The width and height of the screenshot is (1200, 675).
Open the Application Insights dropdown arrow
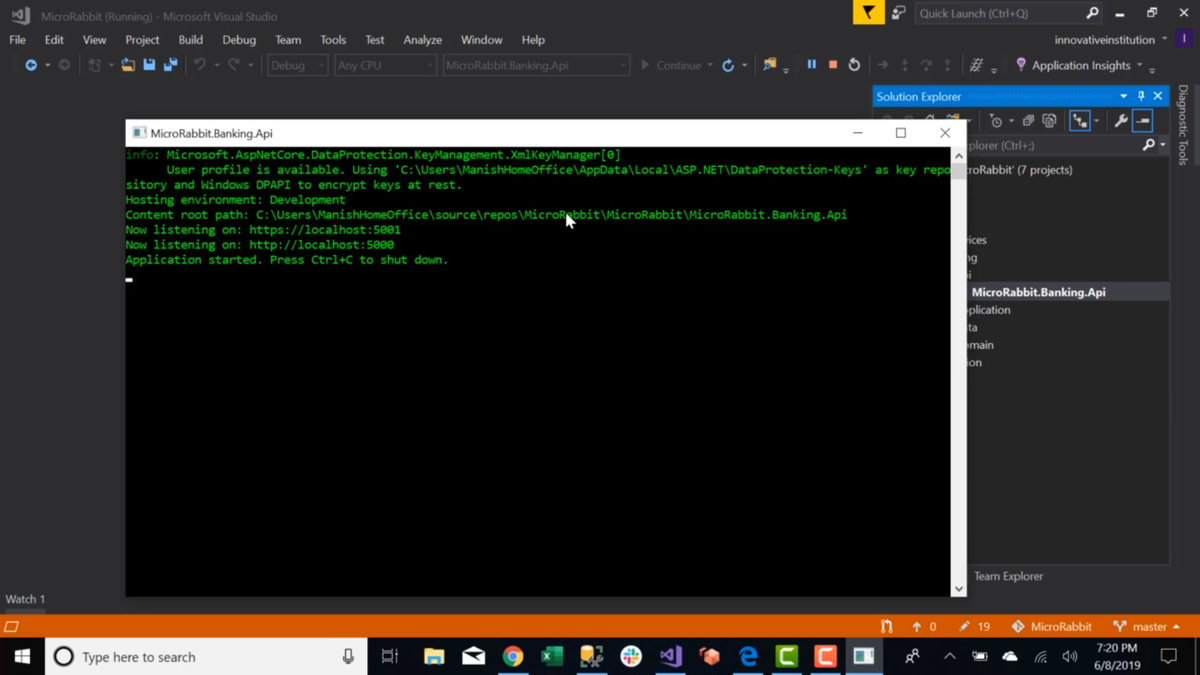[x=1139, y=66]
